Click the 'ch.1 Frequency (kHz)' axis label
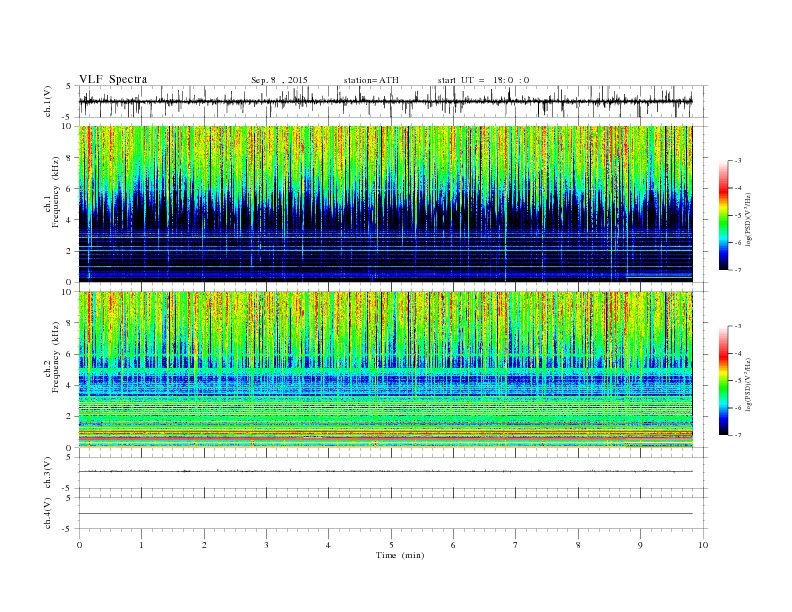 tap(51, 192)
